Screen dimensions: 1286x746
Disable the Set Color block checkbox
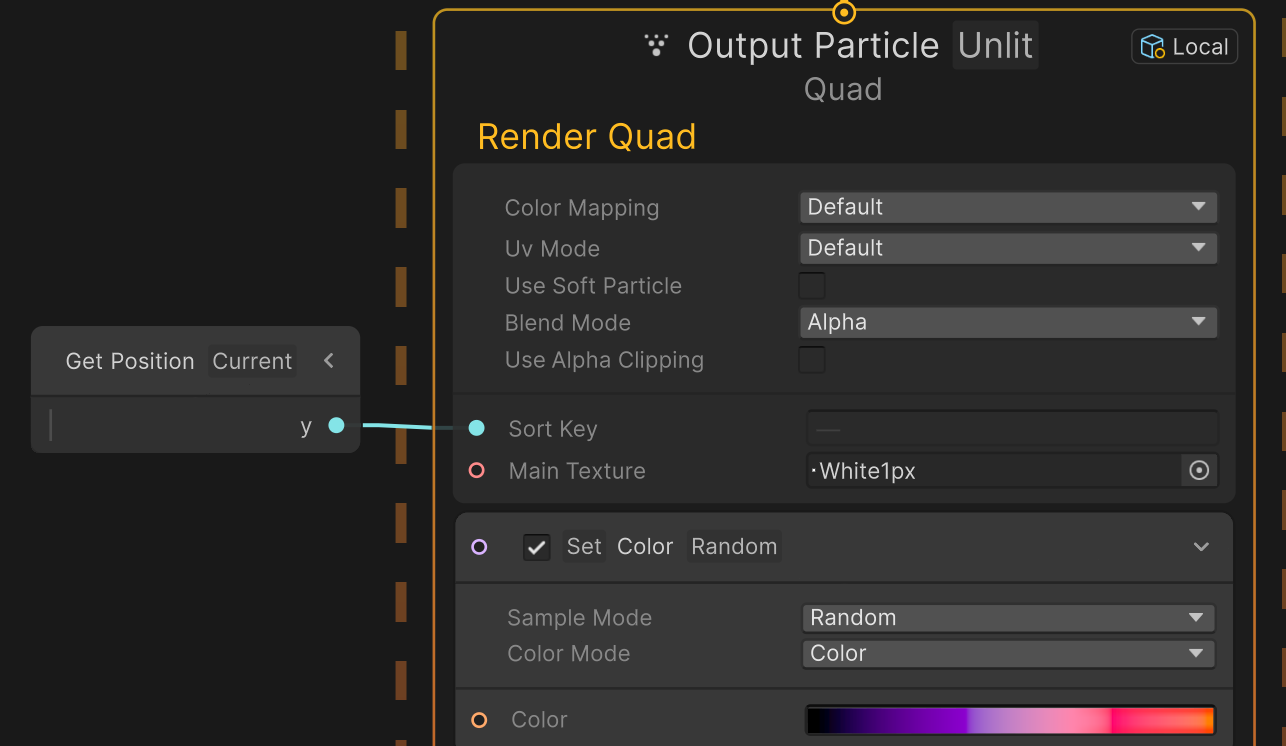point(537,547)
